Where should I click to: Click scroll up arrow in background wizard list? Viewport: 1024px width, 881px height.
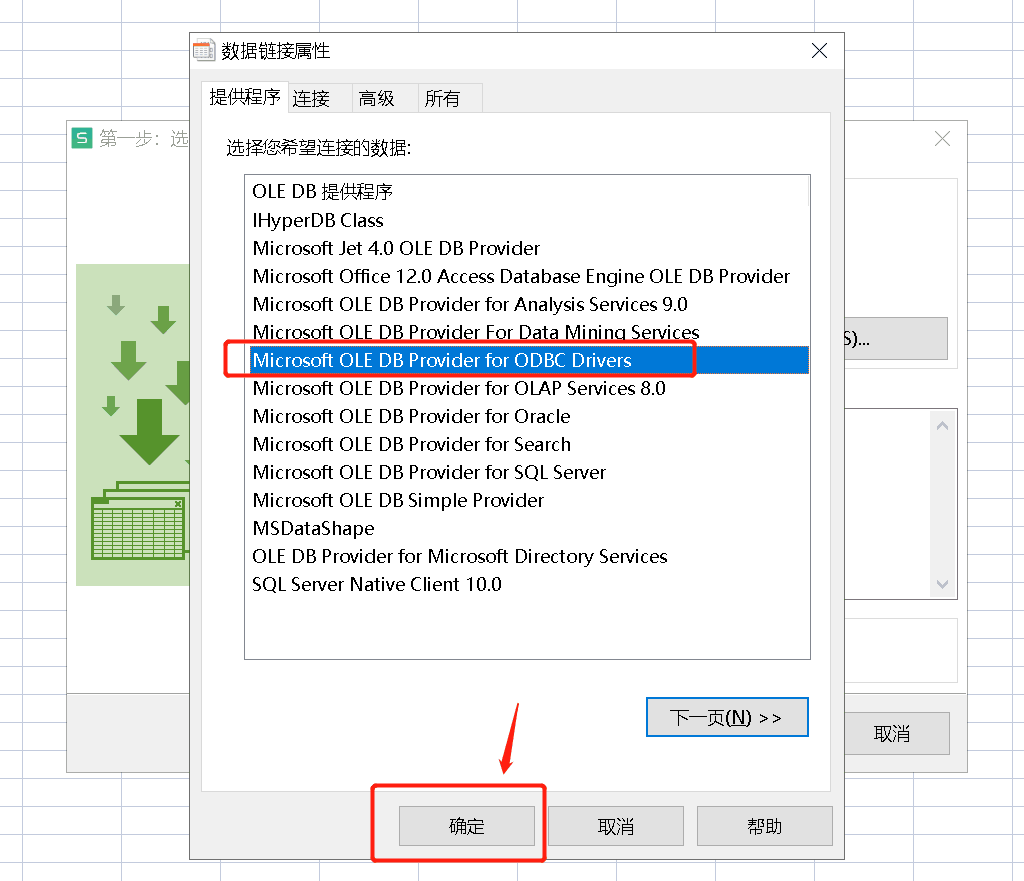[942, 426]
